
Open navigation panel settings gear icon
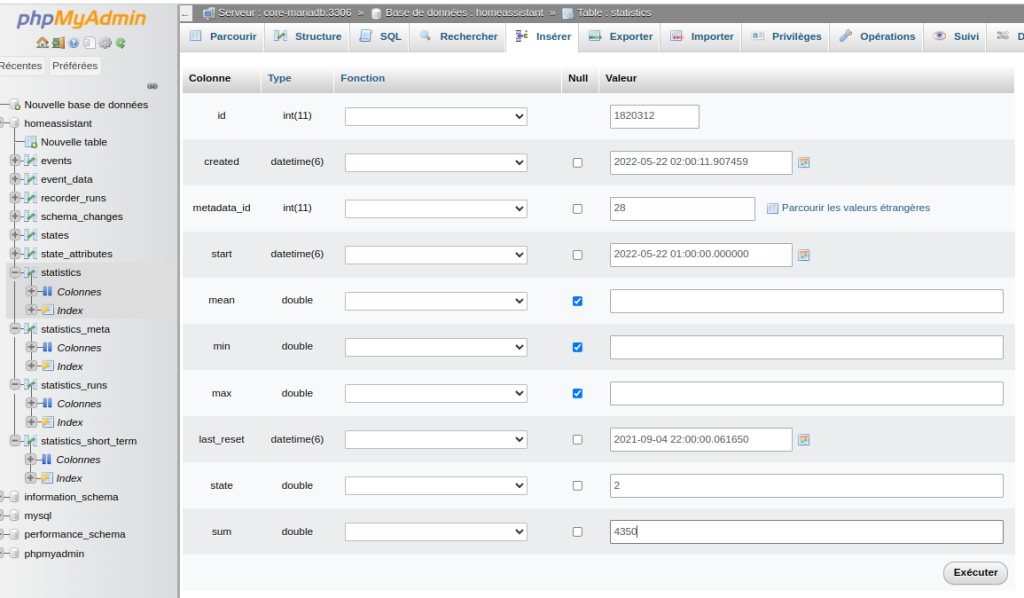click(105, 43)
